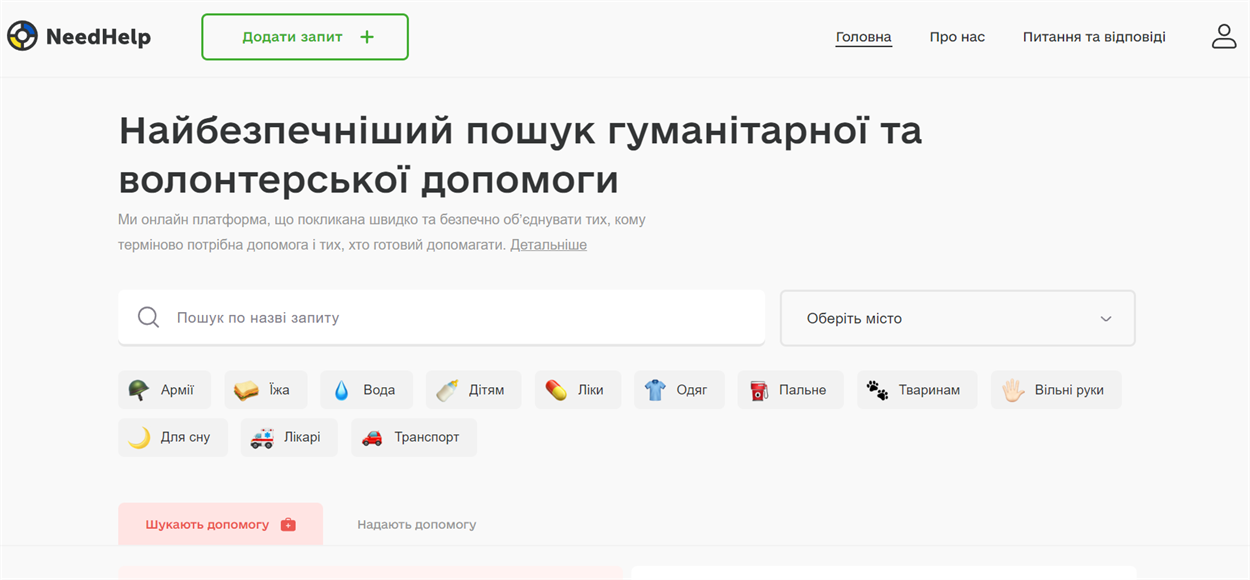The width and height of the screenshot is (1250, 580).
Task: Filter by Тваринам paw category
Action: click(916, 390)
